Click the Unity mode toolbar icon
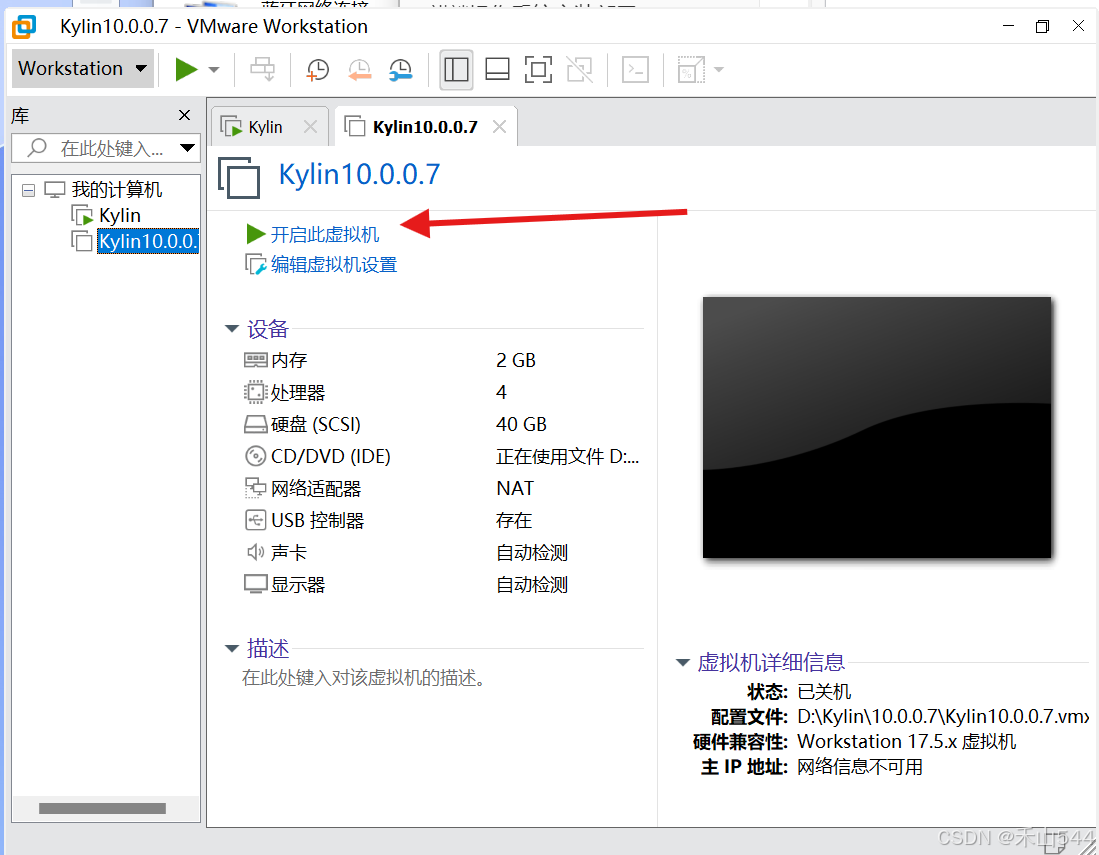This screenshot has width=1099, height=855. point(579,69)
